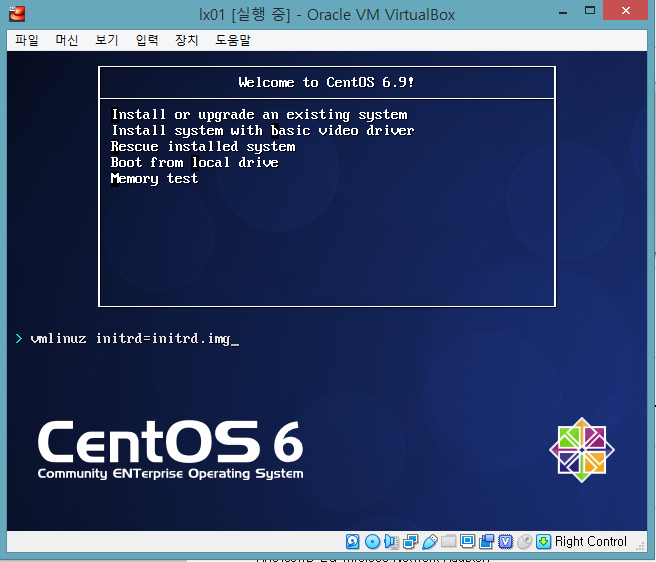Open the hard disk activity indicator
This screenshot has width=656, height=562.
(352, 541)
